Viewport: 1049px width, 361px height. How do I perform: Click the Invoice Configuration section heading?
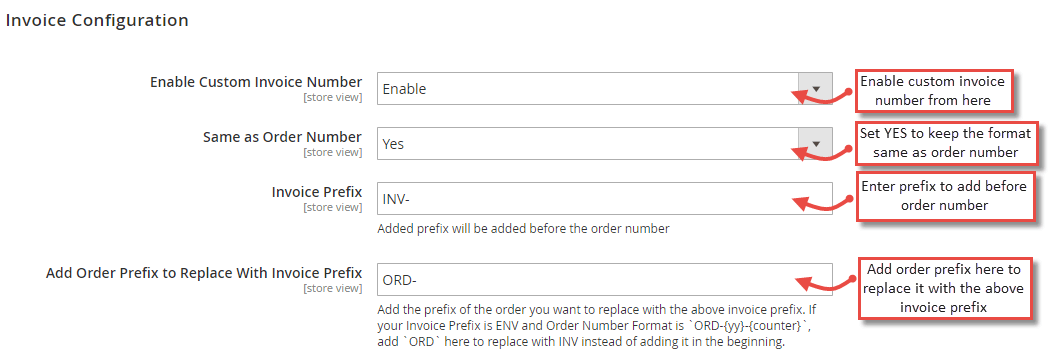click(97, 21)
